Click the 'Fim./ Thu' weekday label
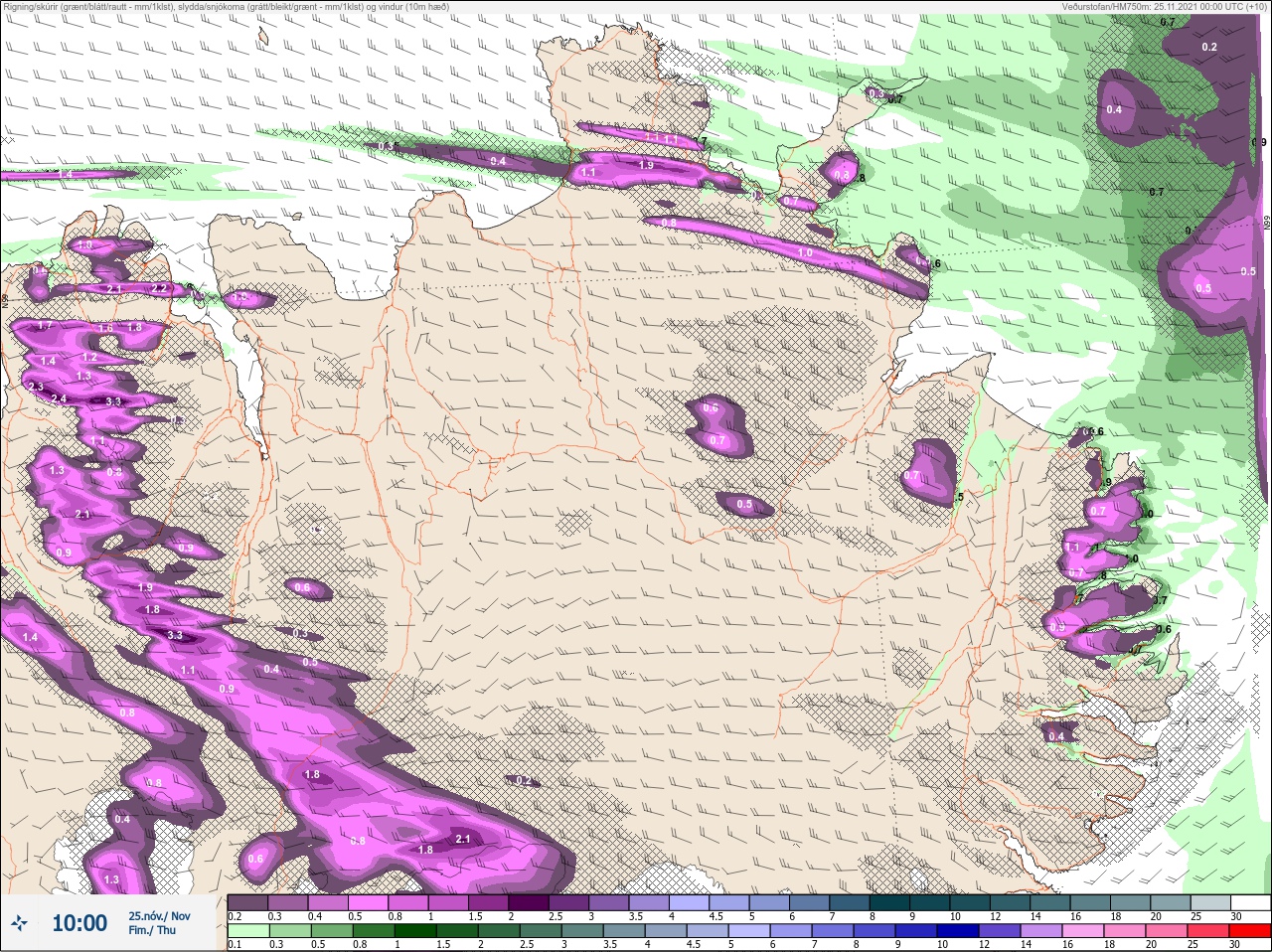This screenshot has width=1272, height=952. click(x=152, y=930)
